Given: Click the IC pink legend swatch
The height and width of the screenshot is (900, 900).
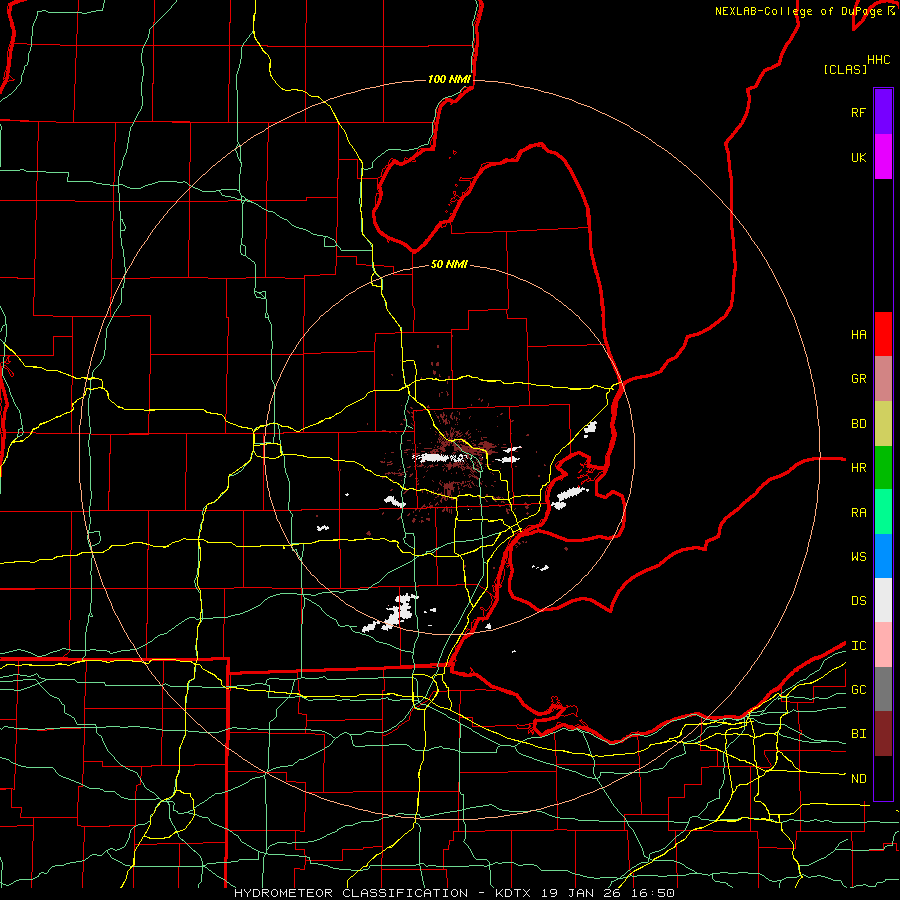Looking at the screenshot, I should [883, 645].
